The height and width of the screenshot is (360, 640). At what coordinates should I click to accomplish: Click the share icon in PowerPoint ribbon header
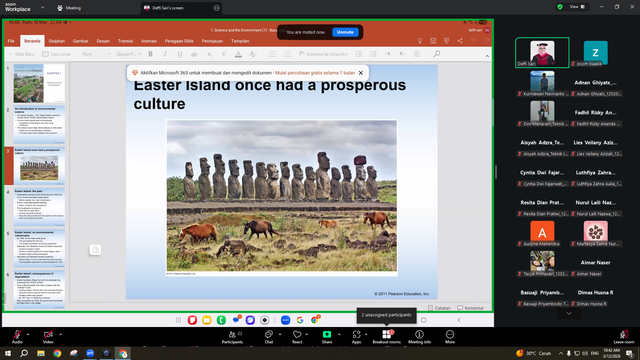(460, 41)
